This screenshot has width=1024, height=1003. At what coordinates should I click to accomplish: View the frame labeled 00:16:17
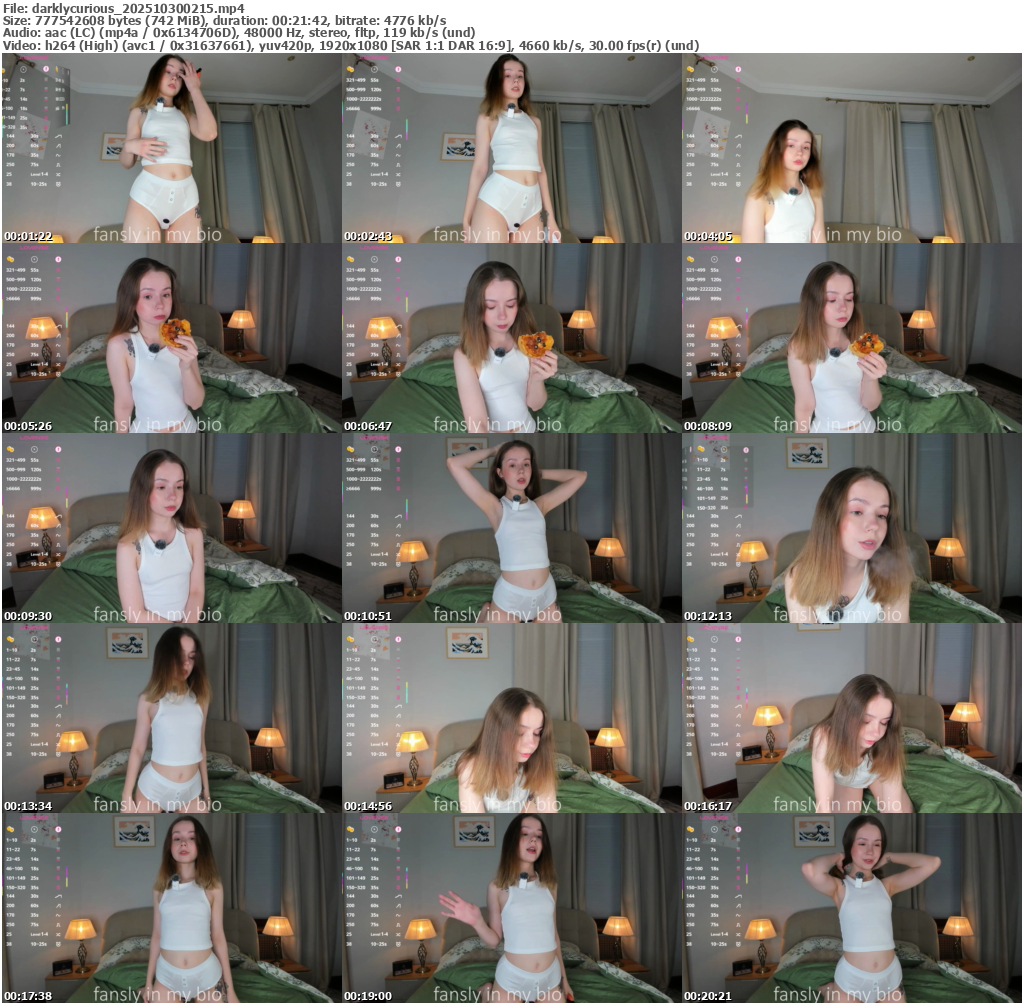tap(852, 718)
